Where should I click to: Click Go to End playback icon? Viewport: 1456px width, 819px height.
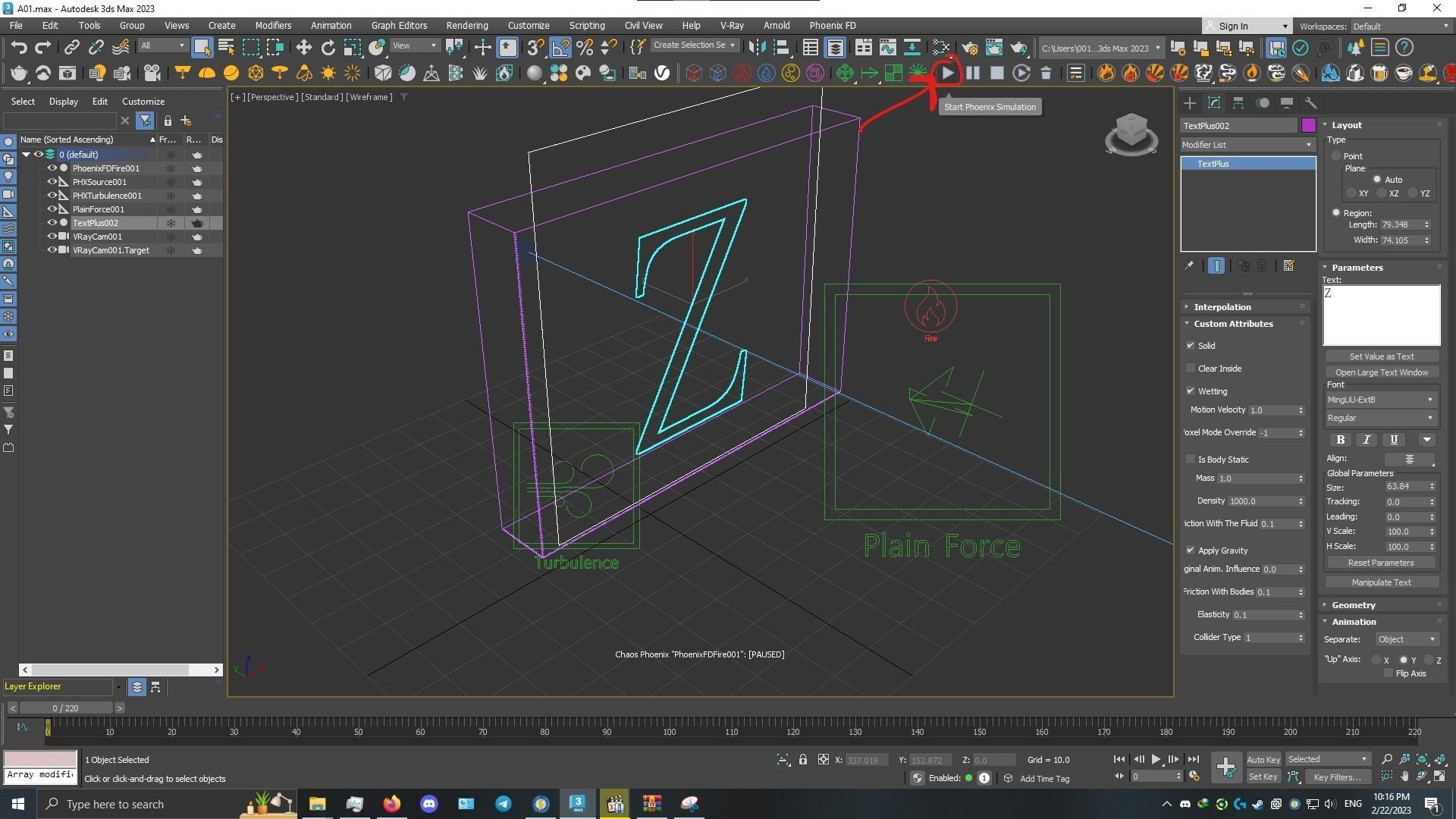[1193, 759]
